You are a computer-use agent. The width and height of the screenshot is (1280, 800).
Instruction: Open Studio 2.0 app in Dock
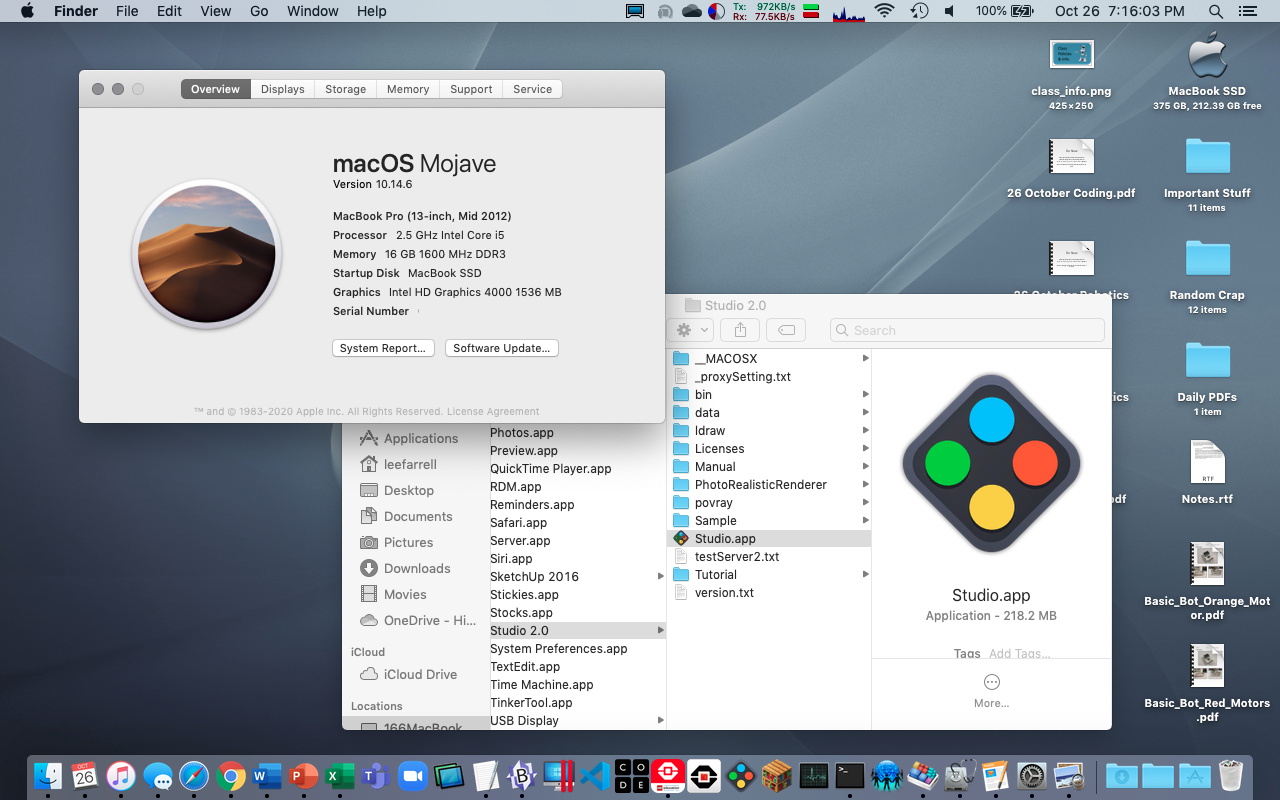[x=741, y=776]
